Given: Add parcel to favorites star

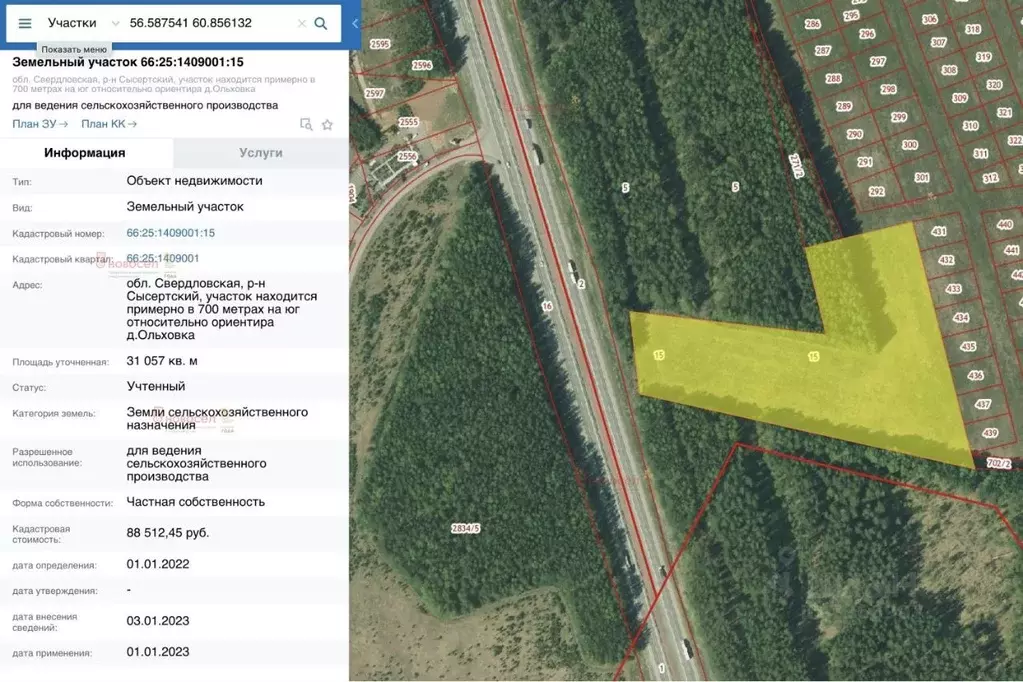Looking at the screenshot, I should point(327,125).
